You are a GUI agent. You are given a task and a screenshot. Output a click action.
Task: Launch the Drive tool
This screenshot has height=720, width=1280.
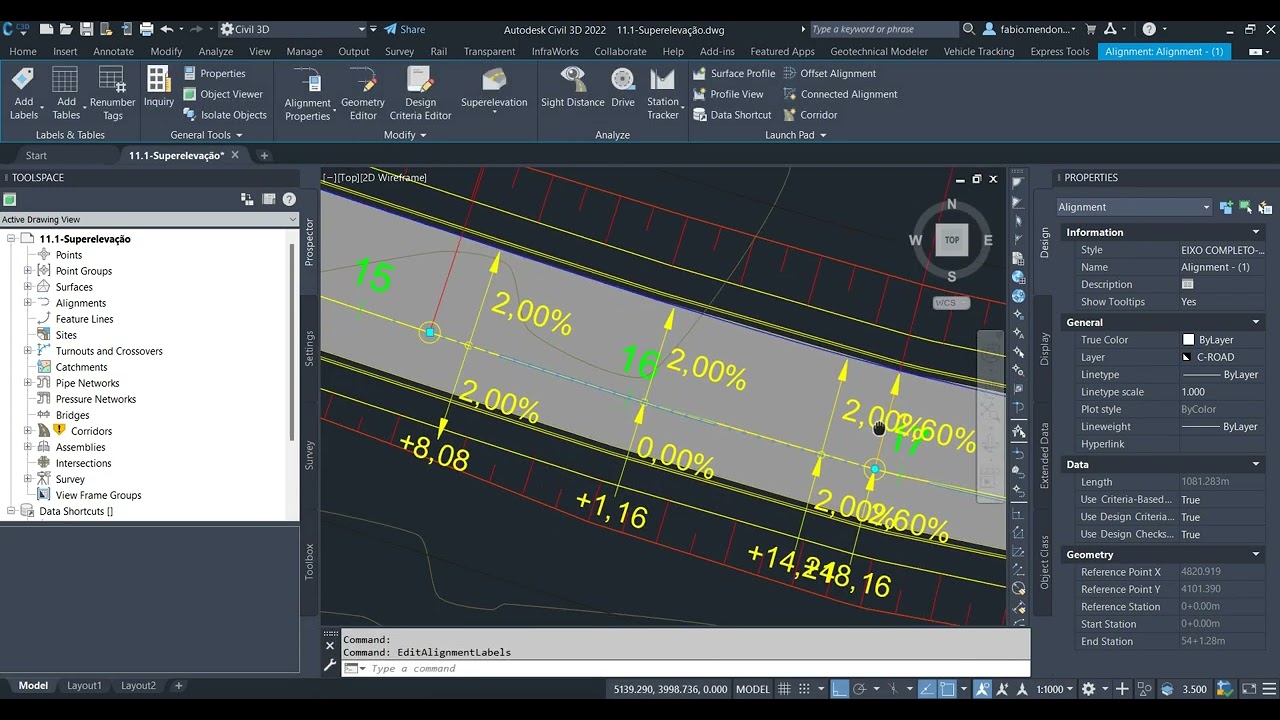coord(623,87)
